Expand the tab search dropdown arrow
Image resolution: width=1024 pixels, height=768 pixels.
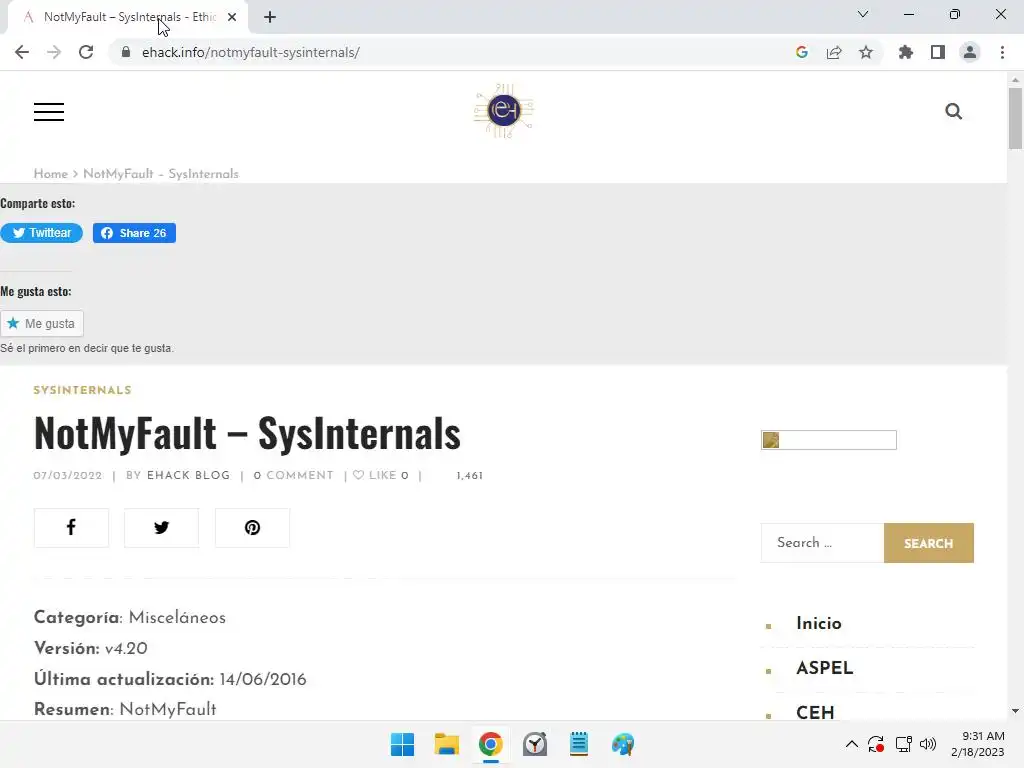tap(863, 14)
